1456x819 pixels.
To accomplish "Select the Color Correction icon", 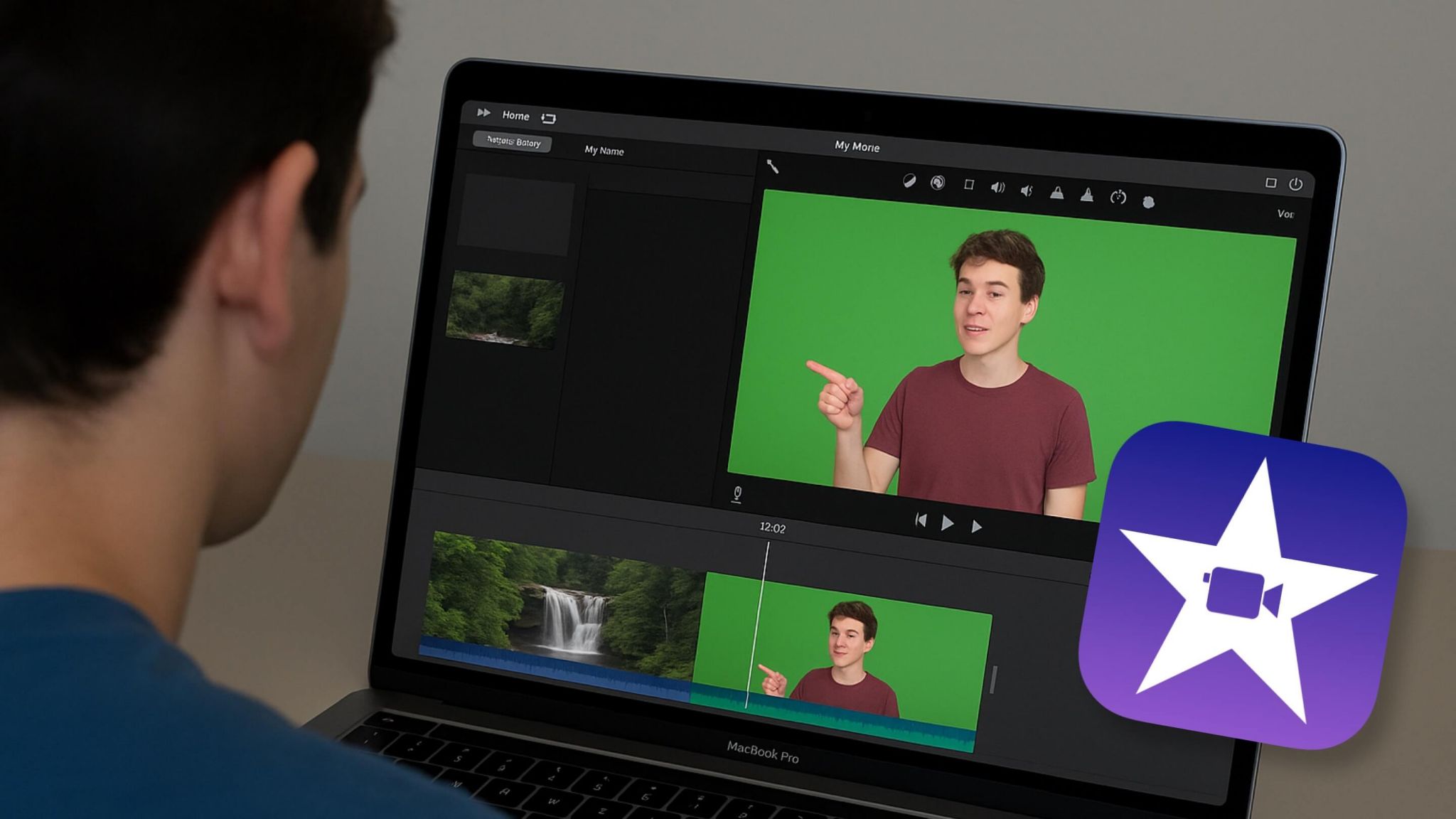I will 937,182.
